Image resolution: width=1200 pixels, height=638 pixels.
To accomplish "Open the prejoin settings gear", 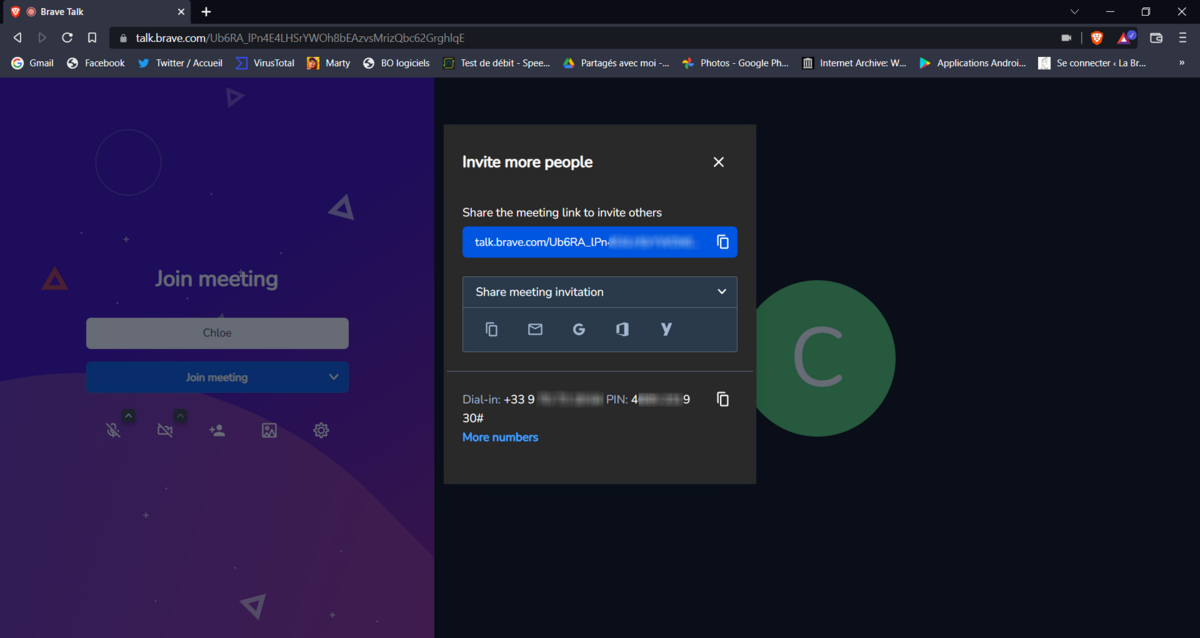I will coord(321,430).
